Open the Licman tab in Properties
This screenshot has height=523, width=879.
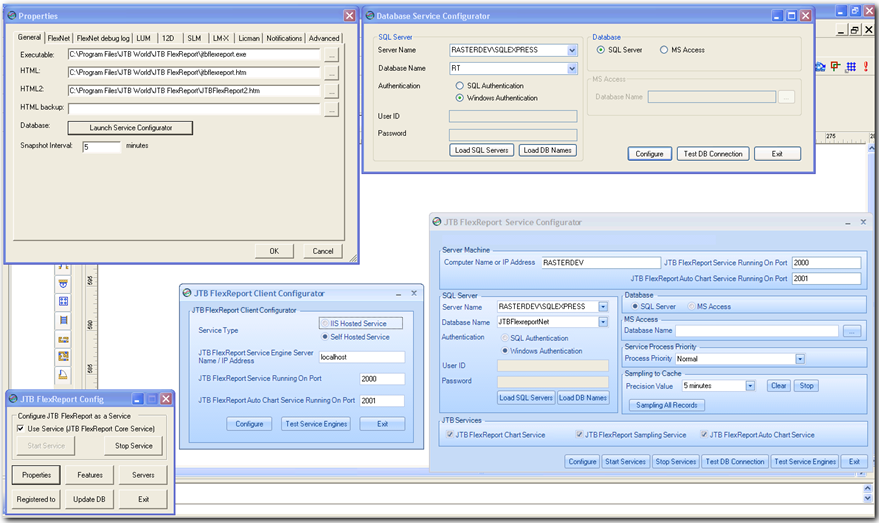pos(249,38)
